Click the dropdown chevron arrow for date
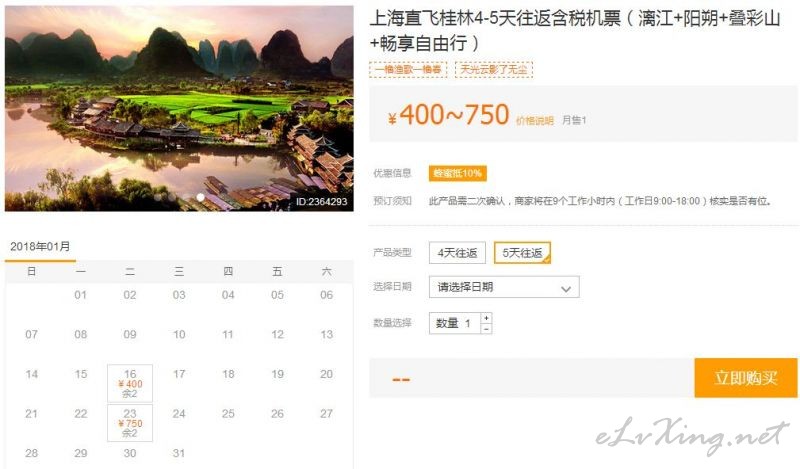The image size is (800, 469). (565, 289)
